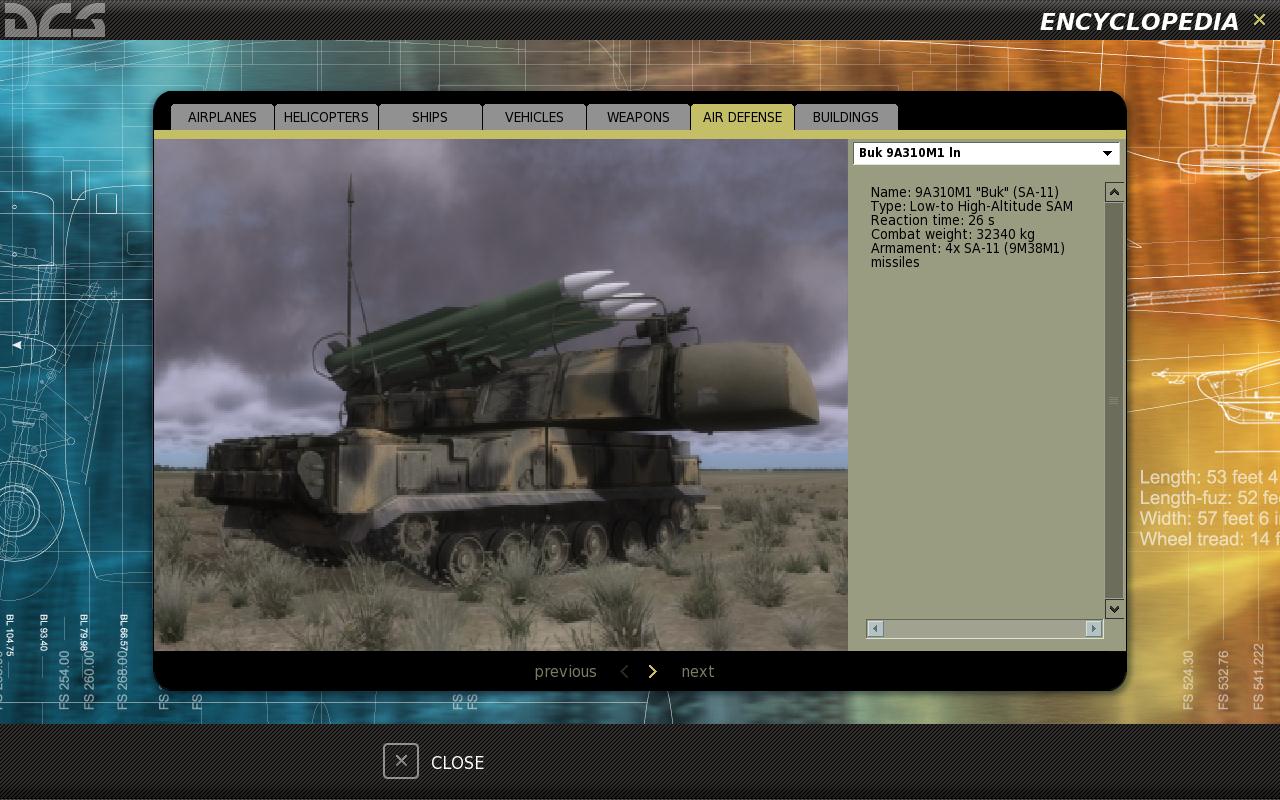Click the CLOSE label at bottom

pos(457,762)
